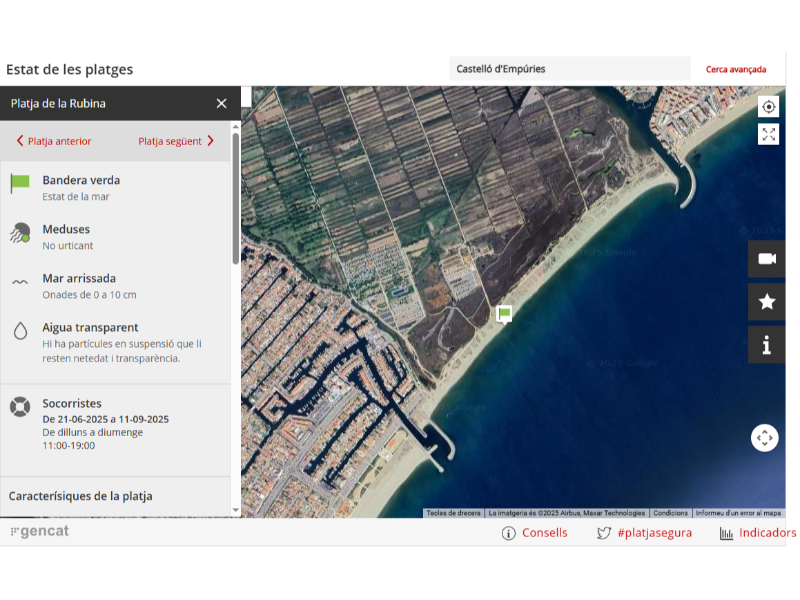Click scrollbar down arrow in beach panel
Image resolution: width=800 pixels, height=600 pixels.
[x=236, y=510]
